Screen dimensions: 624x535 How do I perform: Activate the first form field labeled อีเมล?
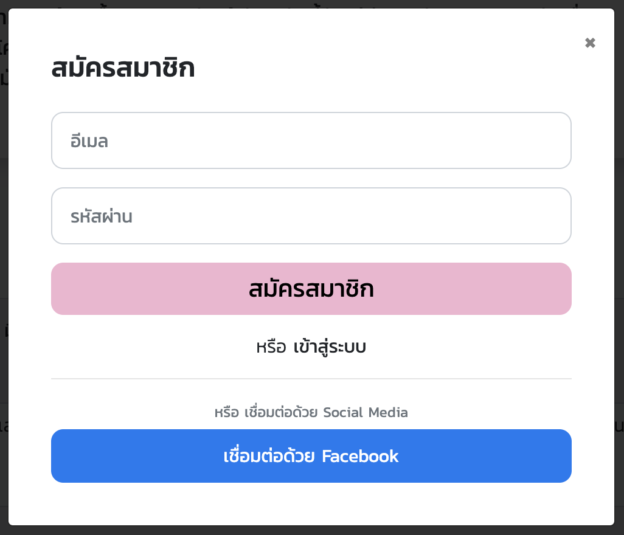[311, 141]
